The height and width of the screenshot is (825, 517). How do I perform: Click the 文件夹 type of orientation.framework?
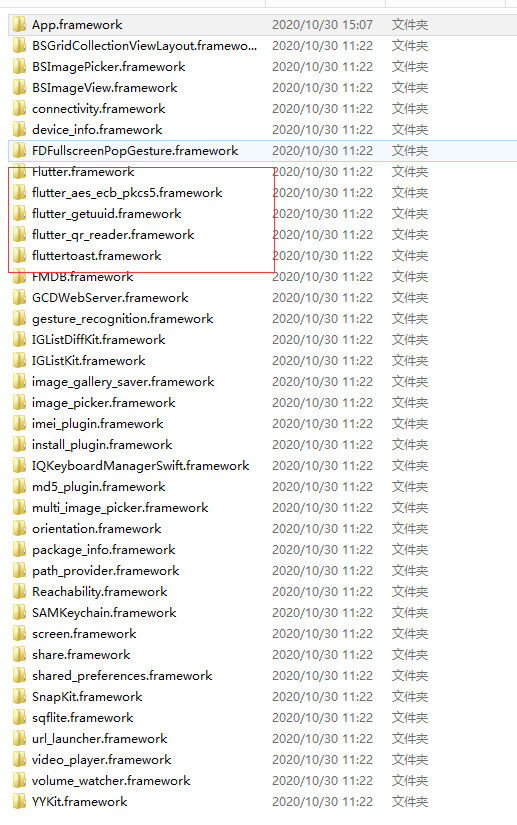click(x=410, y=529)
